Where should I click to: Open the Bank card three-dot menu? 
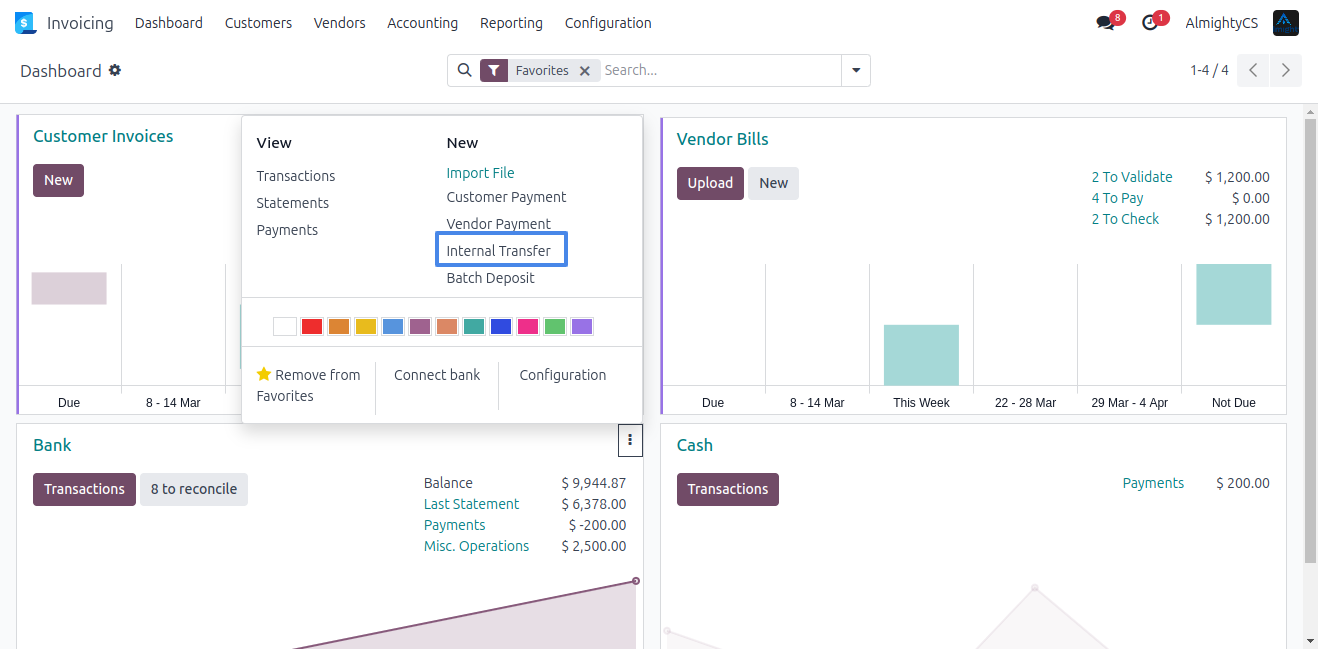click(x=630, y=440)
